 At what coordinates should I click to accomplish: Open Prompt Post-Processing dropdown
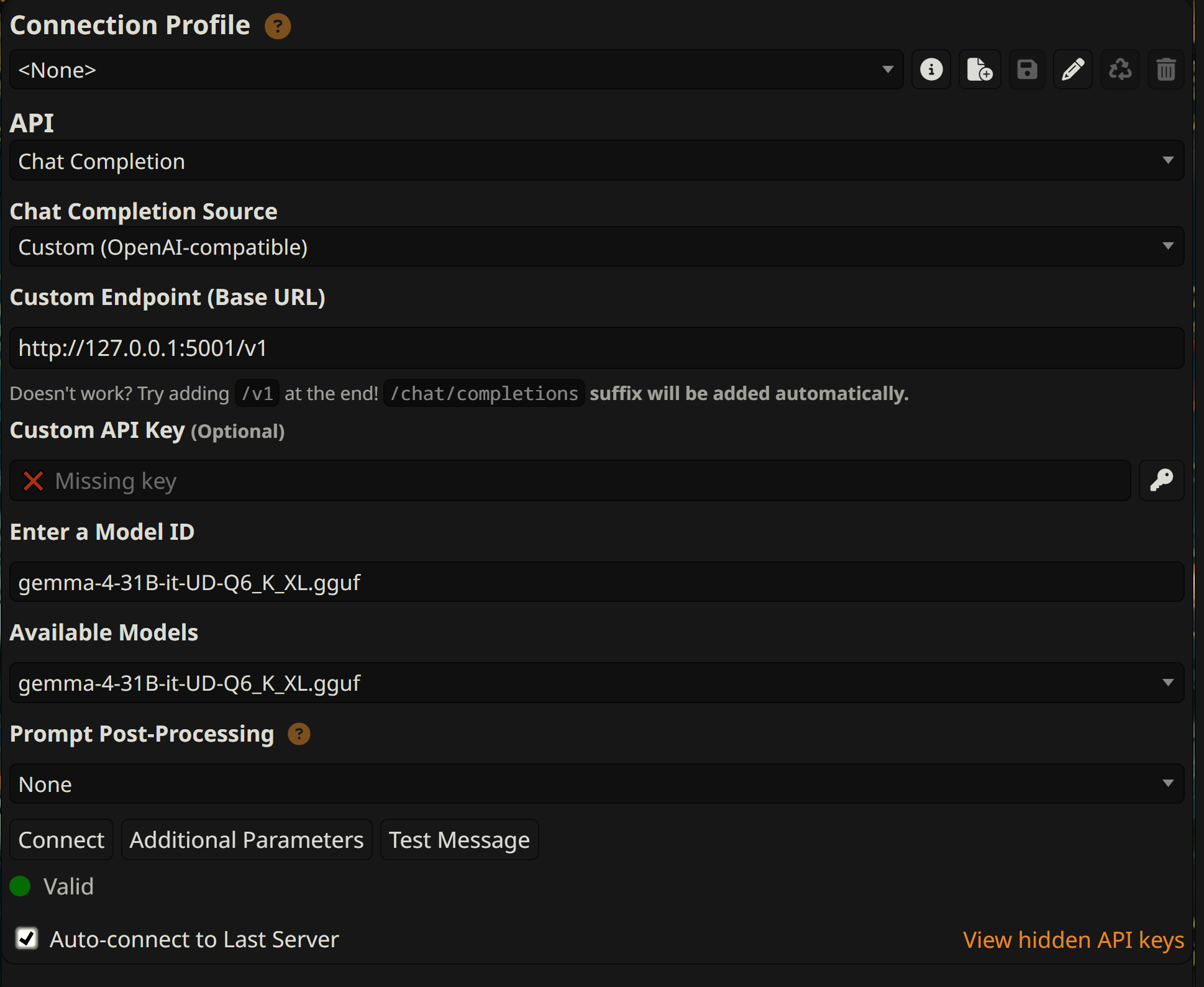pos(596,784)
